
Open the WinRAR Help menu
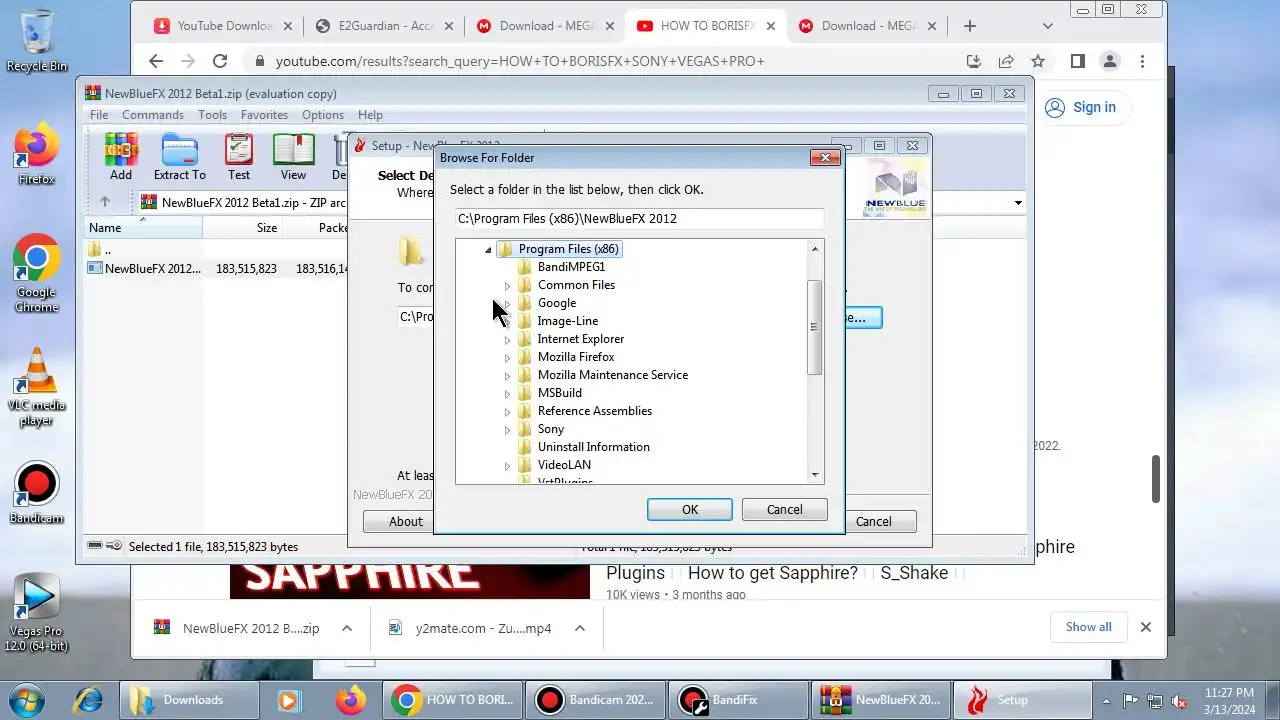pyautogui.click(x=370, y=115)
